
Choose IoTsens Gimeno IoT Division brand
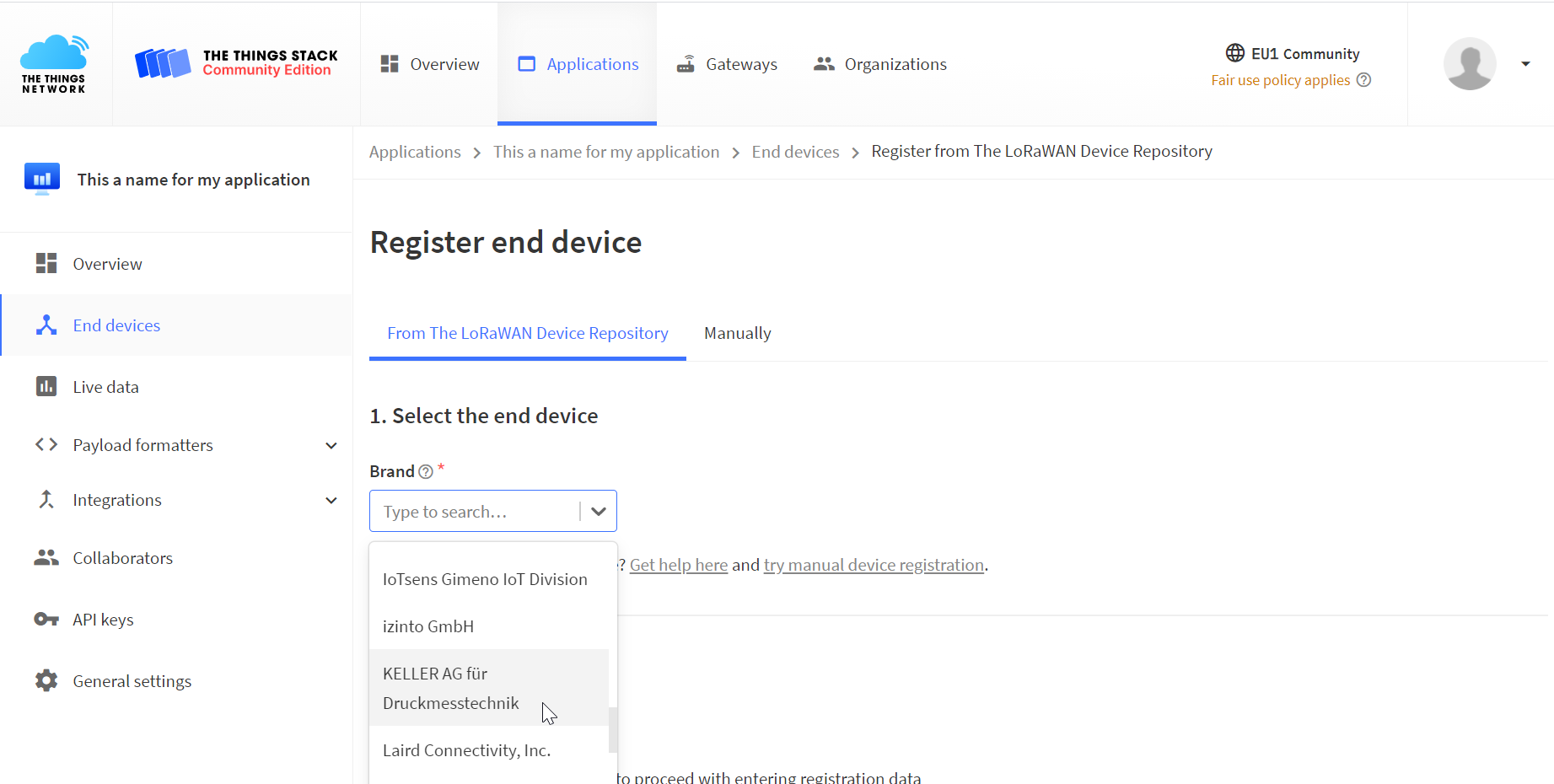(x=489, y=579)
